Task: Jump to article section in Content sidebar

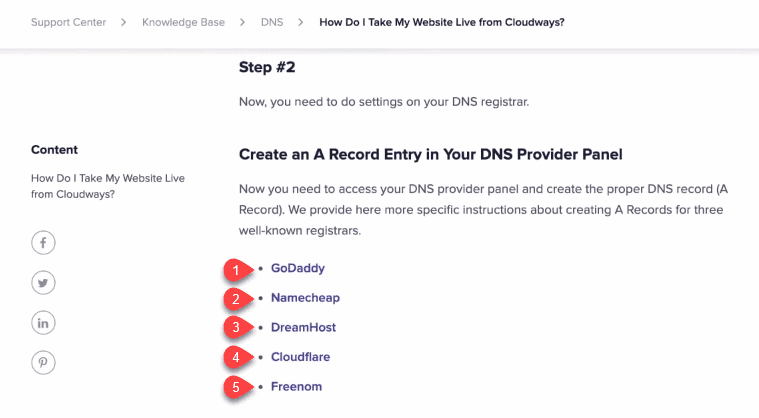Action: point(108,186)
